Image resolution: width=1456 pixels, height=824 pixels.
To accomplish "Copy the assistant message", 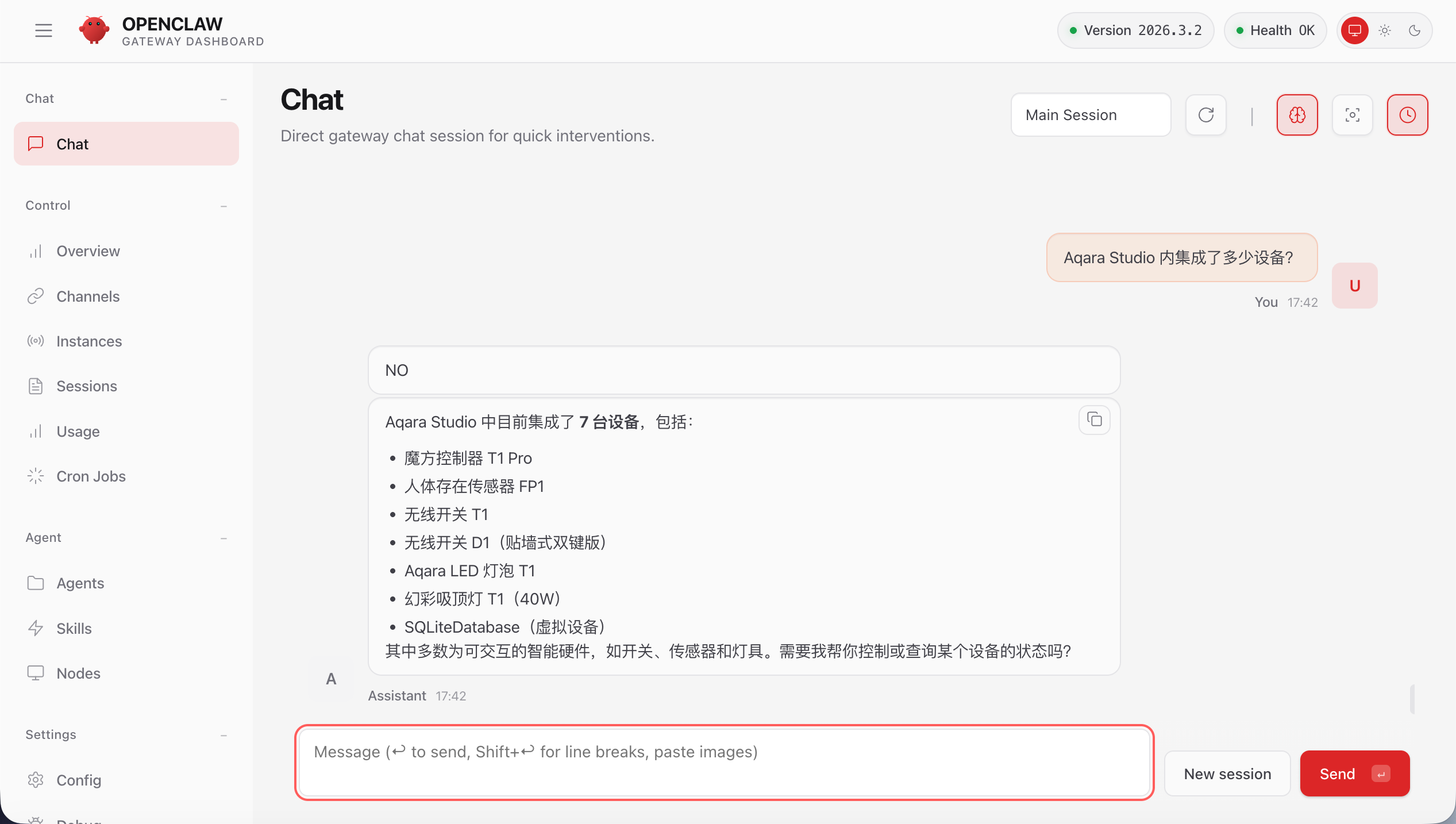I will coord(1094,420).
